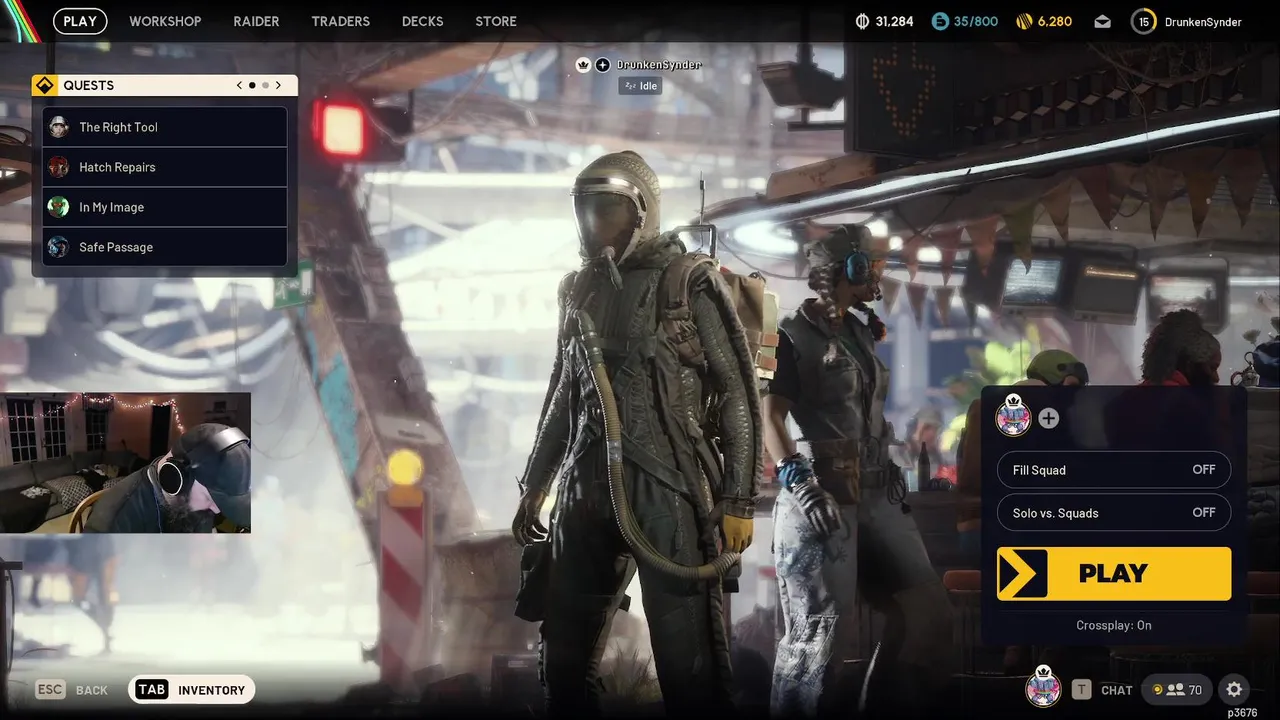
Task: Open the PLAY tab in the top navigation
Action: click(80, 21)
